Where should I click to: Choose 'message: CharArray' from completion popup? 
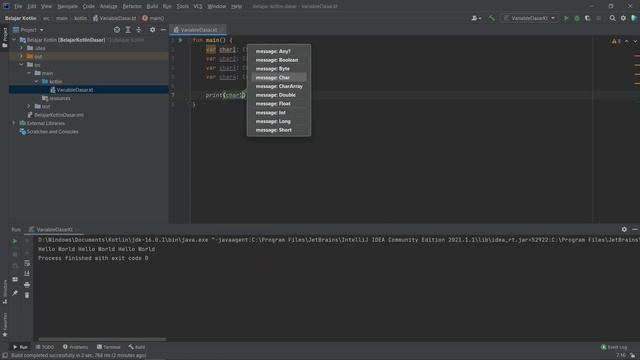[279, 87]
